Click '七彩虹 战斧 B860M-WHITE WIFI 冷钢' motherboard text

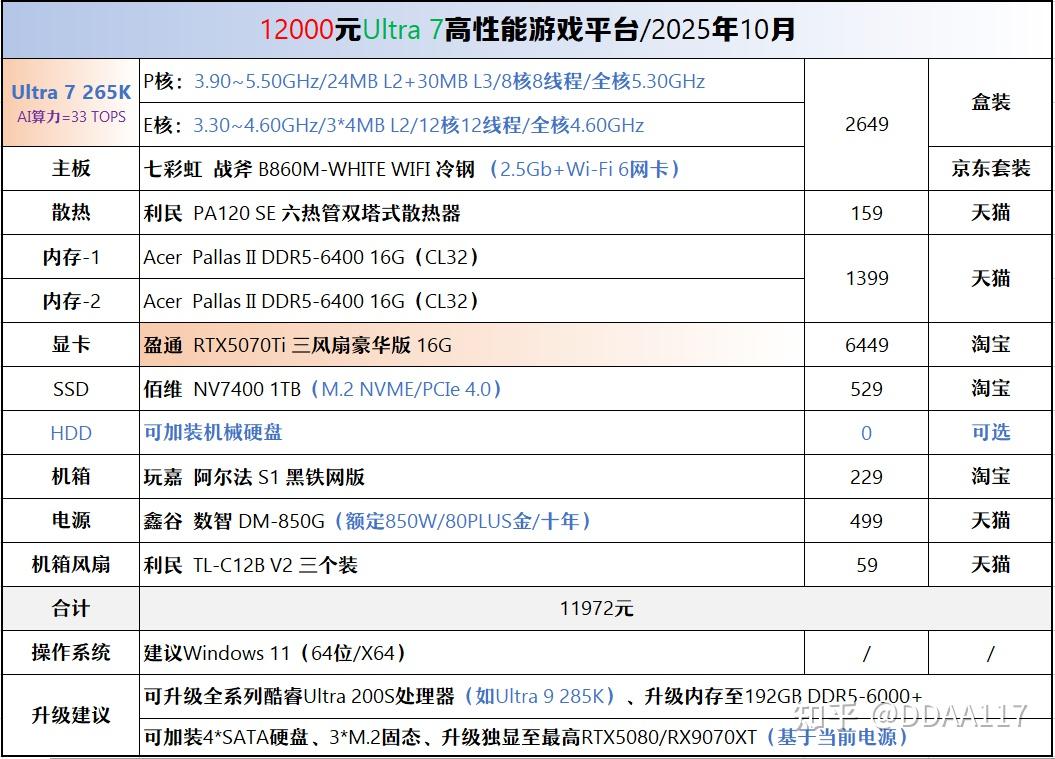tap(309, 169)
